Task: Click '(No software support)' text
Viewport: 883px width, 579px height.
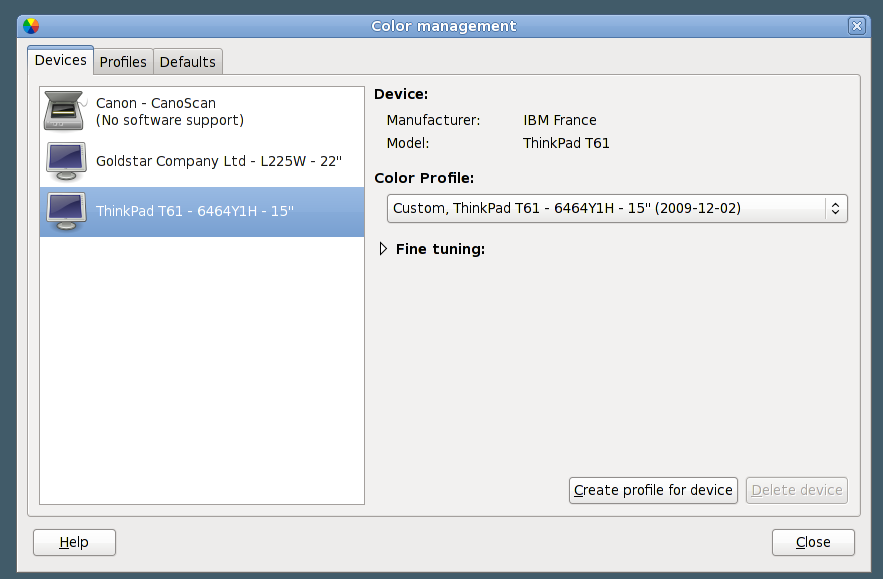Action: 170,121
